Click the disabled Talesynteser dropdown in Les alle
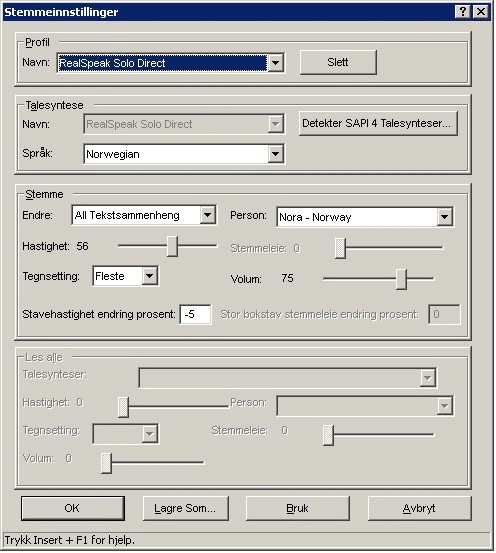Viewport: 496px width, 553px height. 288,378
